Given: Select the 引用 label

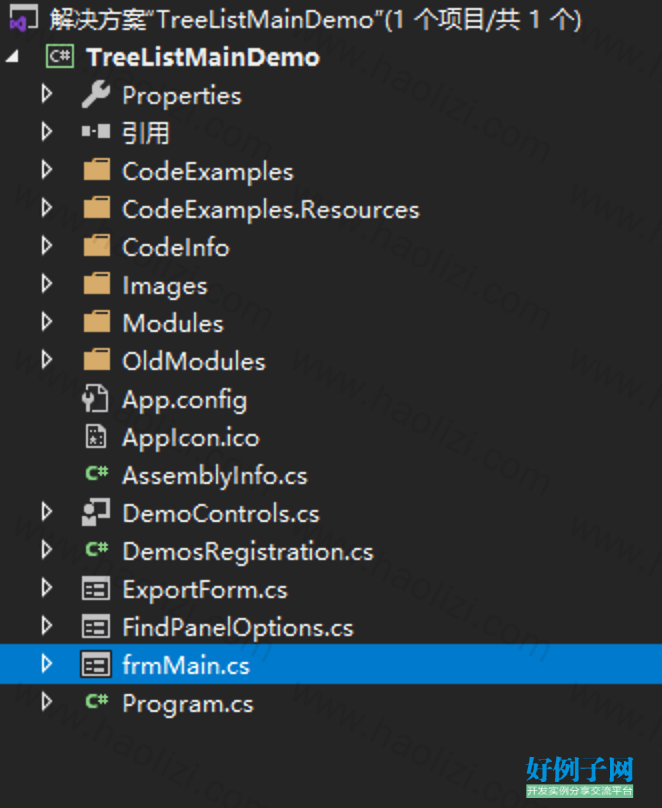Looking at the screenshot, I should 146,133.
